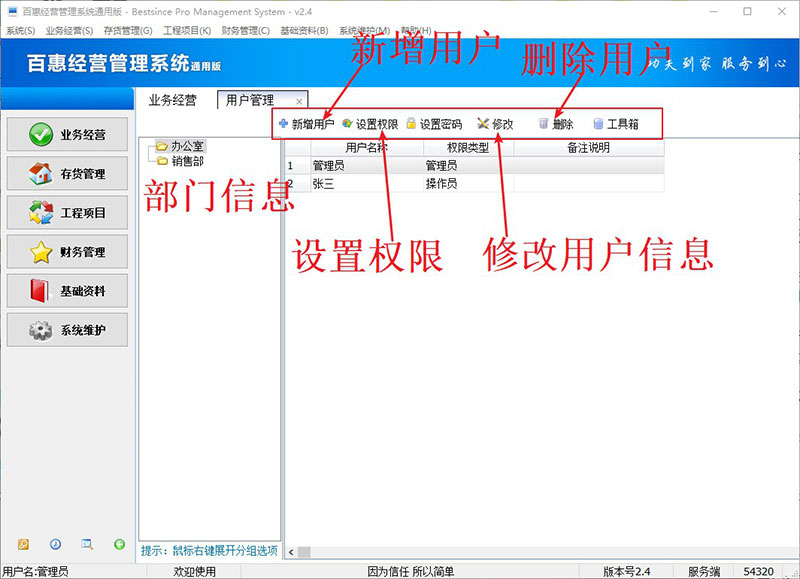Click the orange key icon in the bottom-left panel
800x579 pixels.
23,544
